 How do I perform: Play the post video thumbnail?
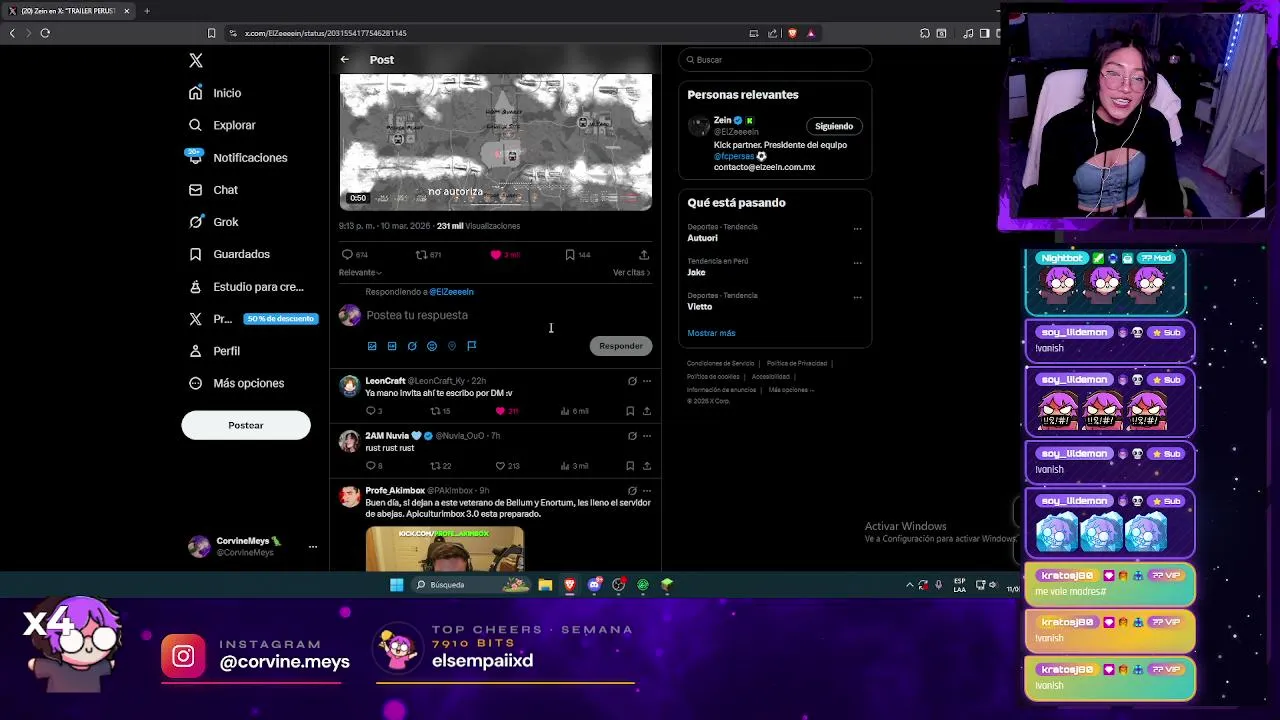pyautogui.click(x=496, y=142)
